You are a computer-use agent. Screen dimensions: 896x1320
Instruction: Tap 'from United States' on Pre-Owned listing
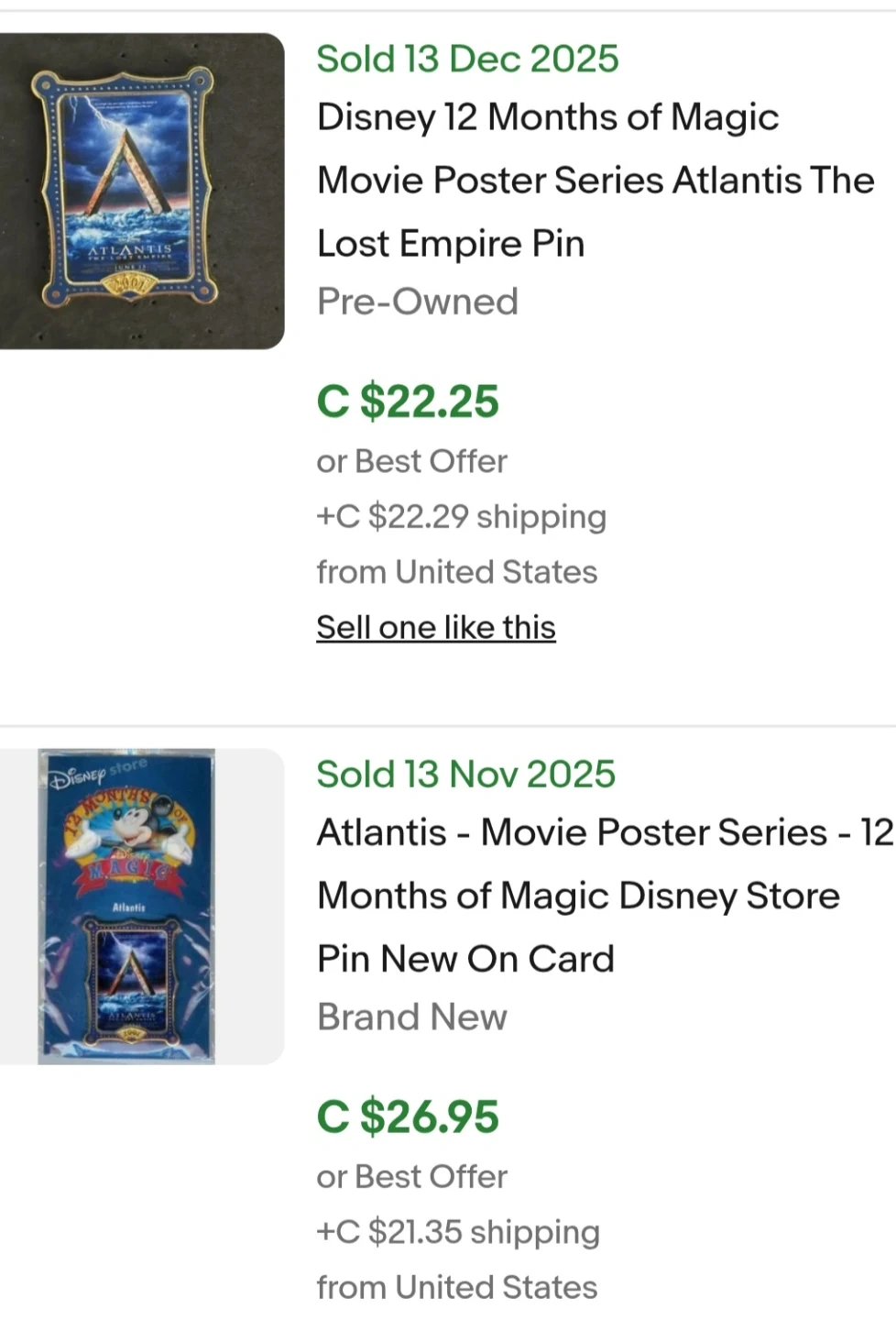pos(457,572)
